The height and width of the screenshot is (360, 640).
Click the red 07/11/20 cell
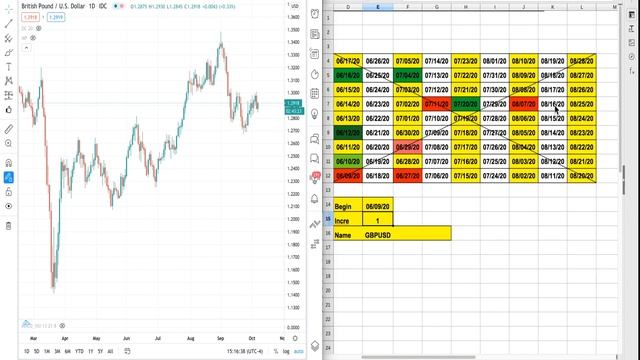pos(436,104)
